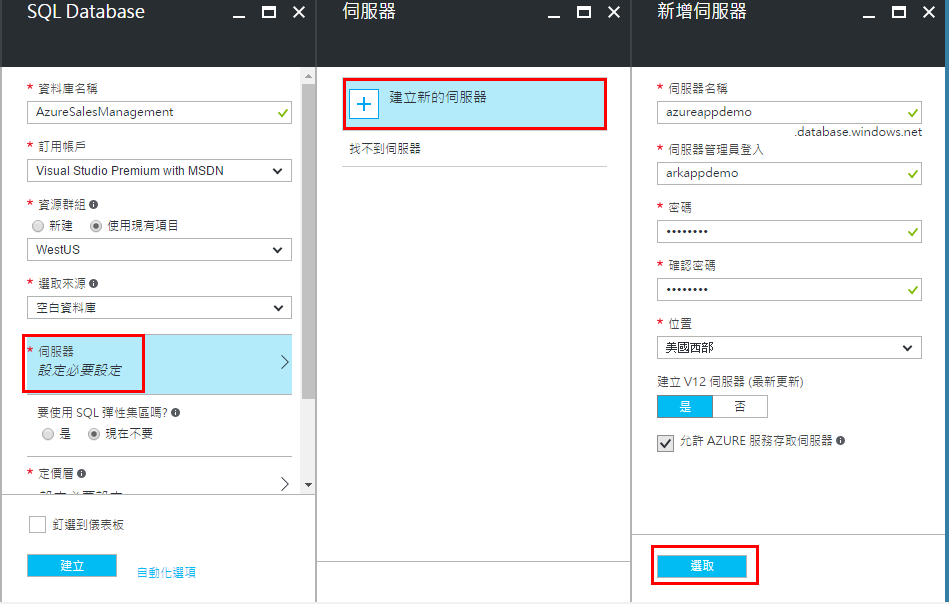Screen dimensions: 949x604
Task: Show info tooltip for 資源群組
Action: pyautogui.click(x=93, y=205)
